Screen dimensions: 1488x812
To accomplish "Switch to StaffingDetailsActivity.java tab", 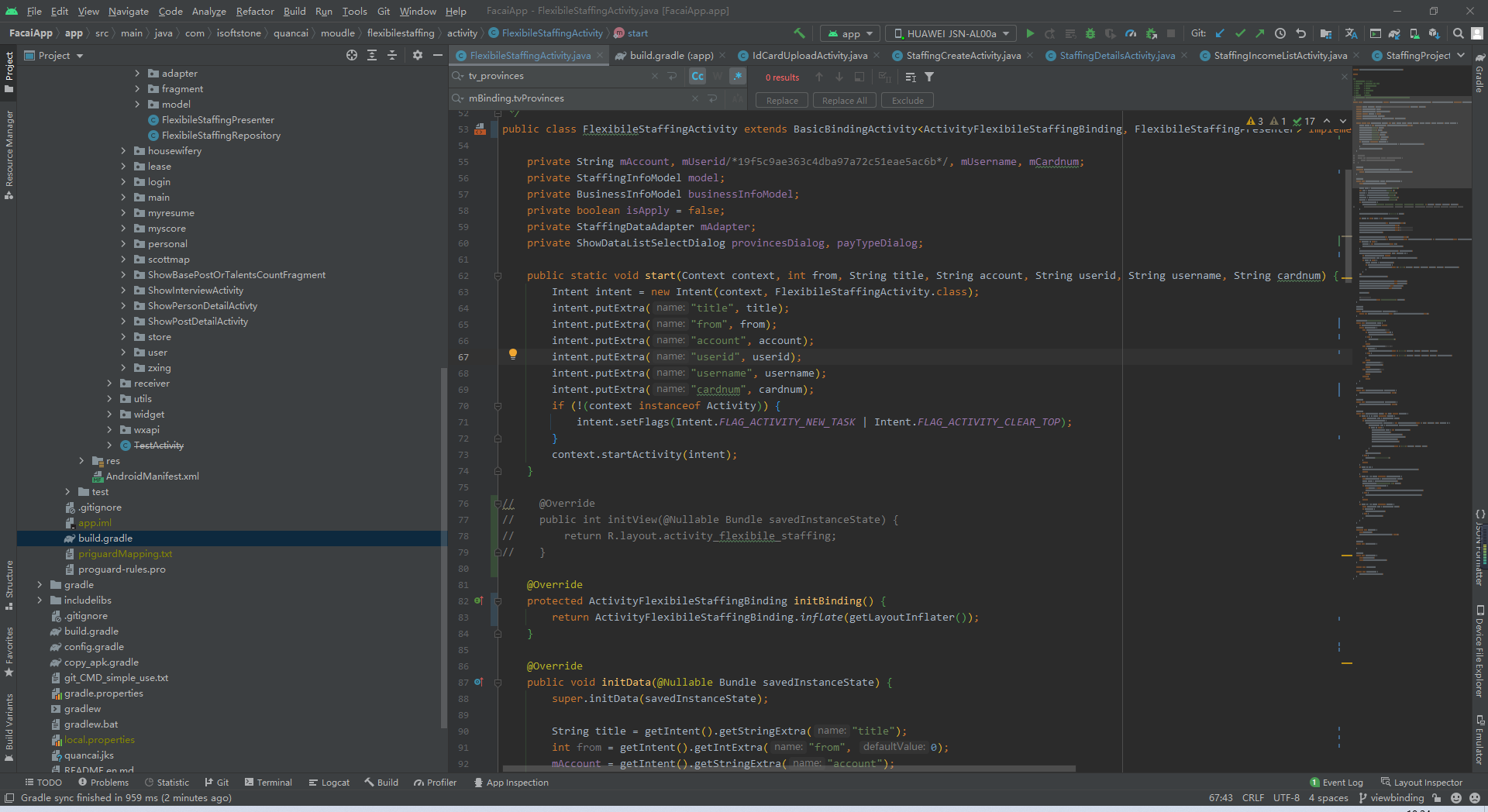I will click(x=1117, y=55).
